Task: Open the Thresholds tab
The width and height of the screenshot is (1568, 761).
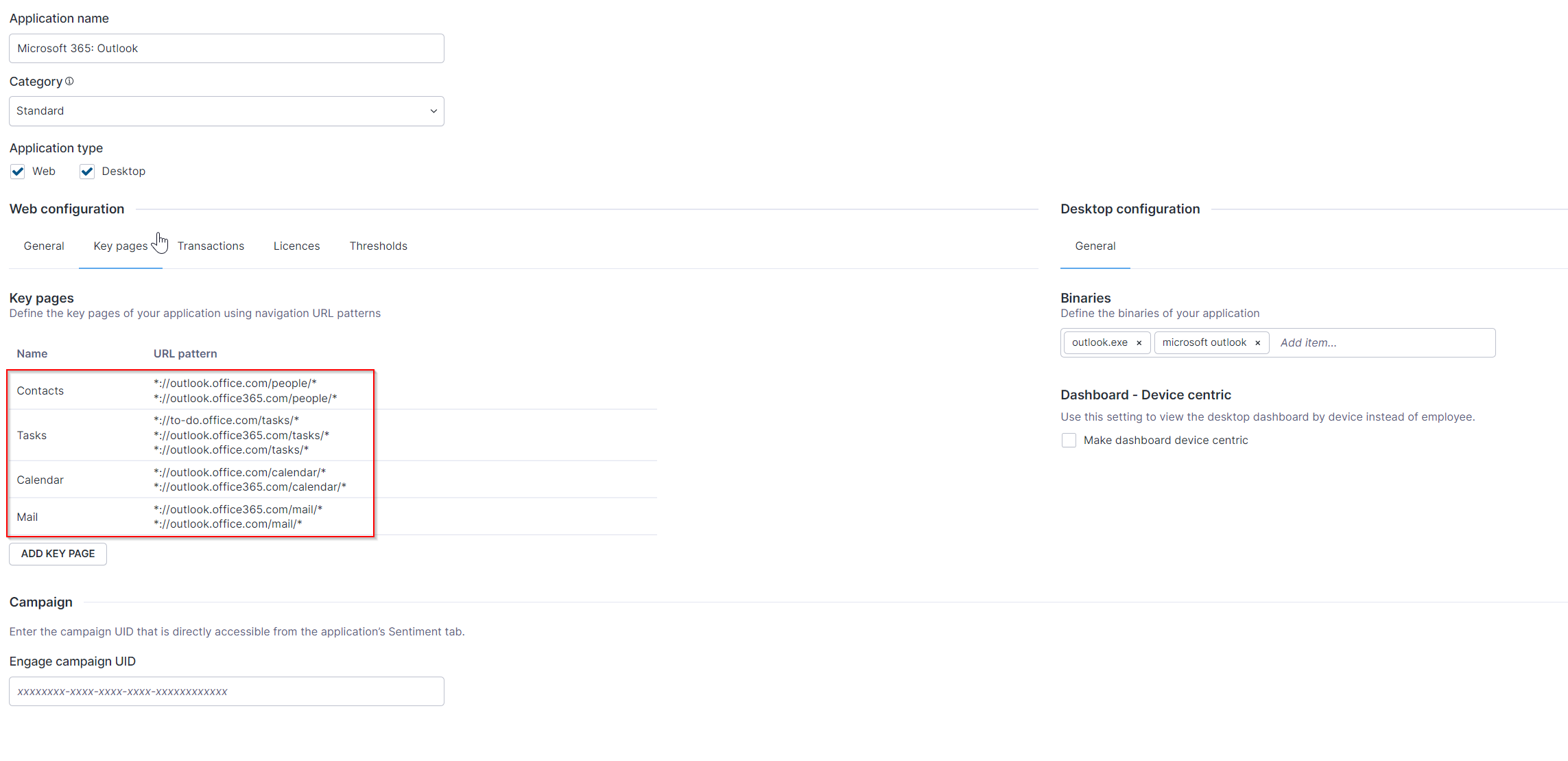Action: click(x=379, y=246)
